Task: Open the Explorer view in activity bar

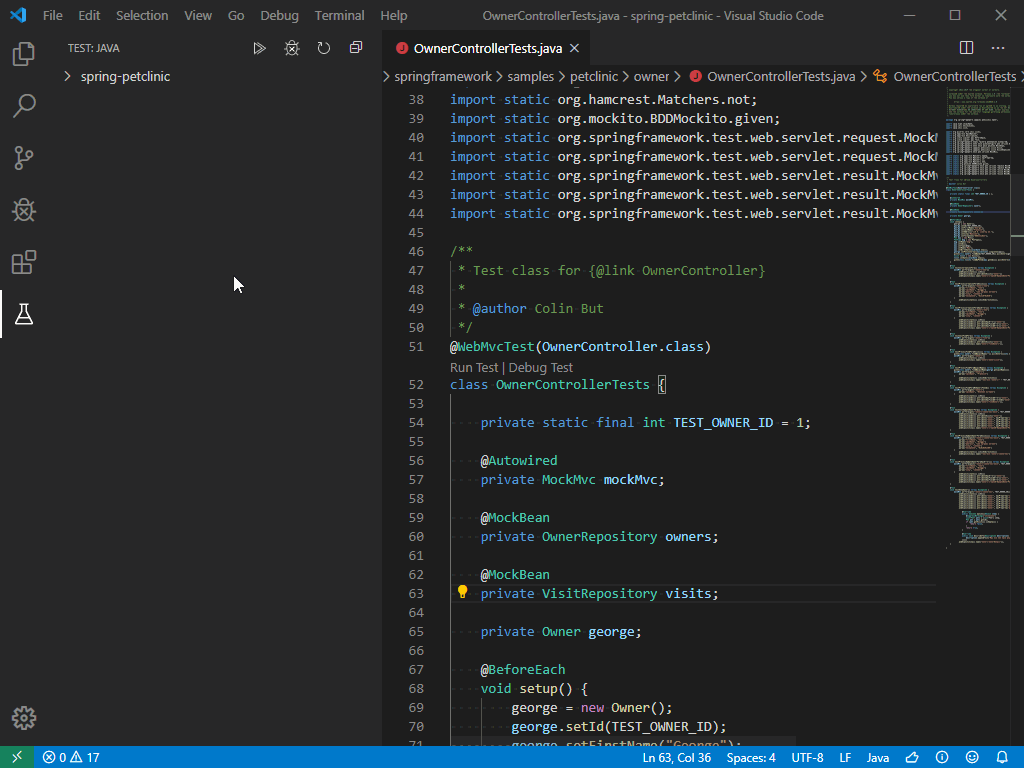Action: (x=24, y=54)
